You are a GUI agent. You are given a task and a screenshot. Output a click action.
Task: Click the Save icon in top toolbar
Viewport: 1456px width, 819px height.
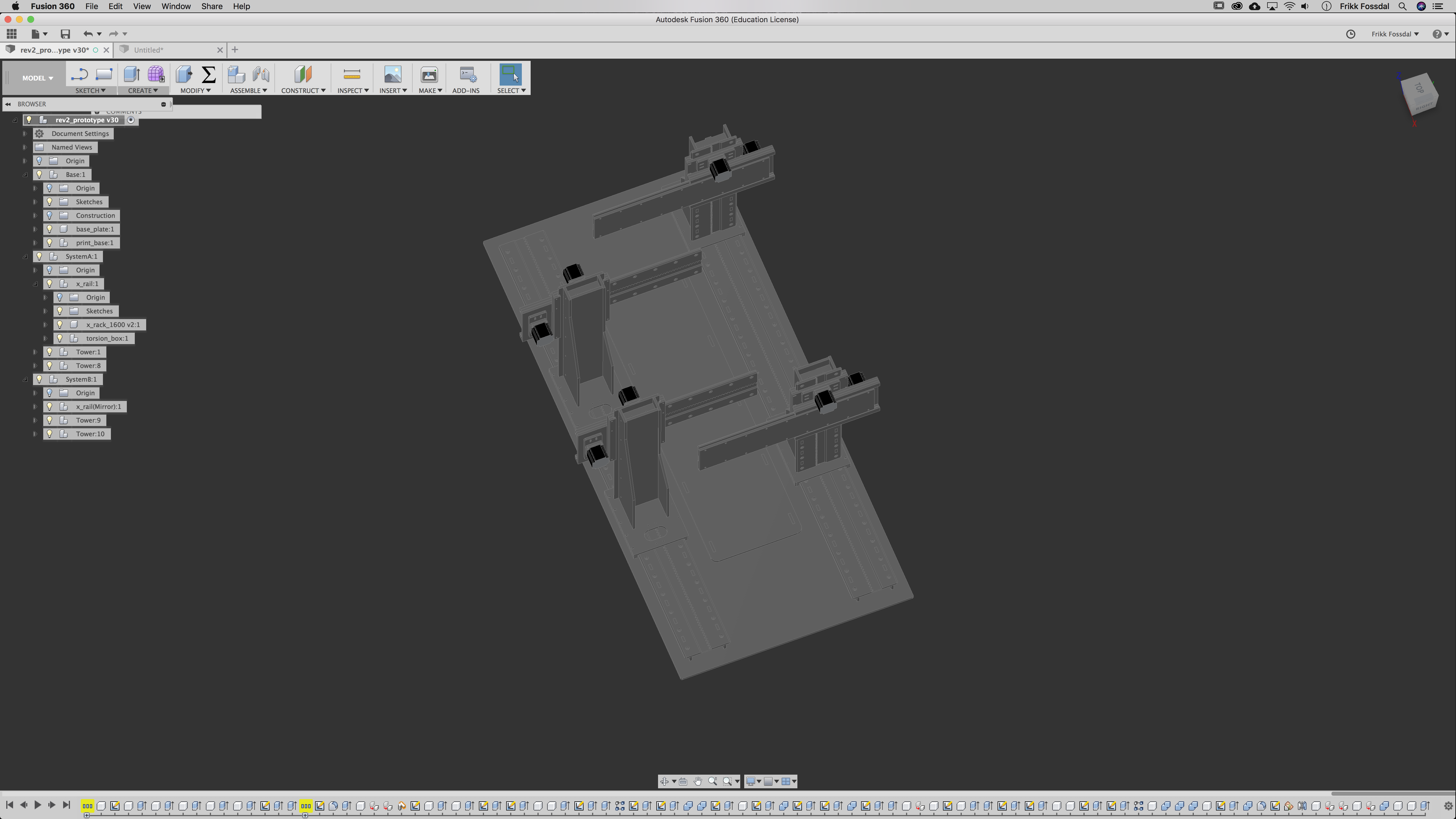(x=65, y=34)
